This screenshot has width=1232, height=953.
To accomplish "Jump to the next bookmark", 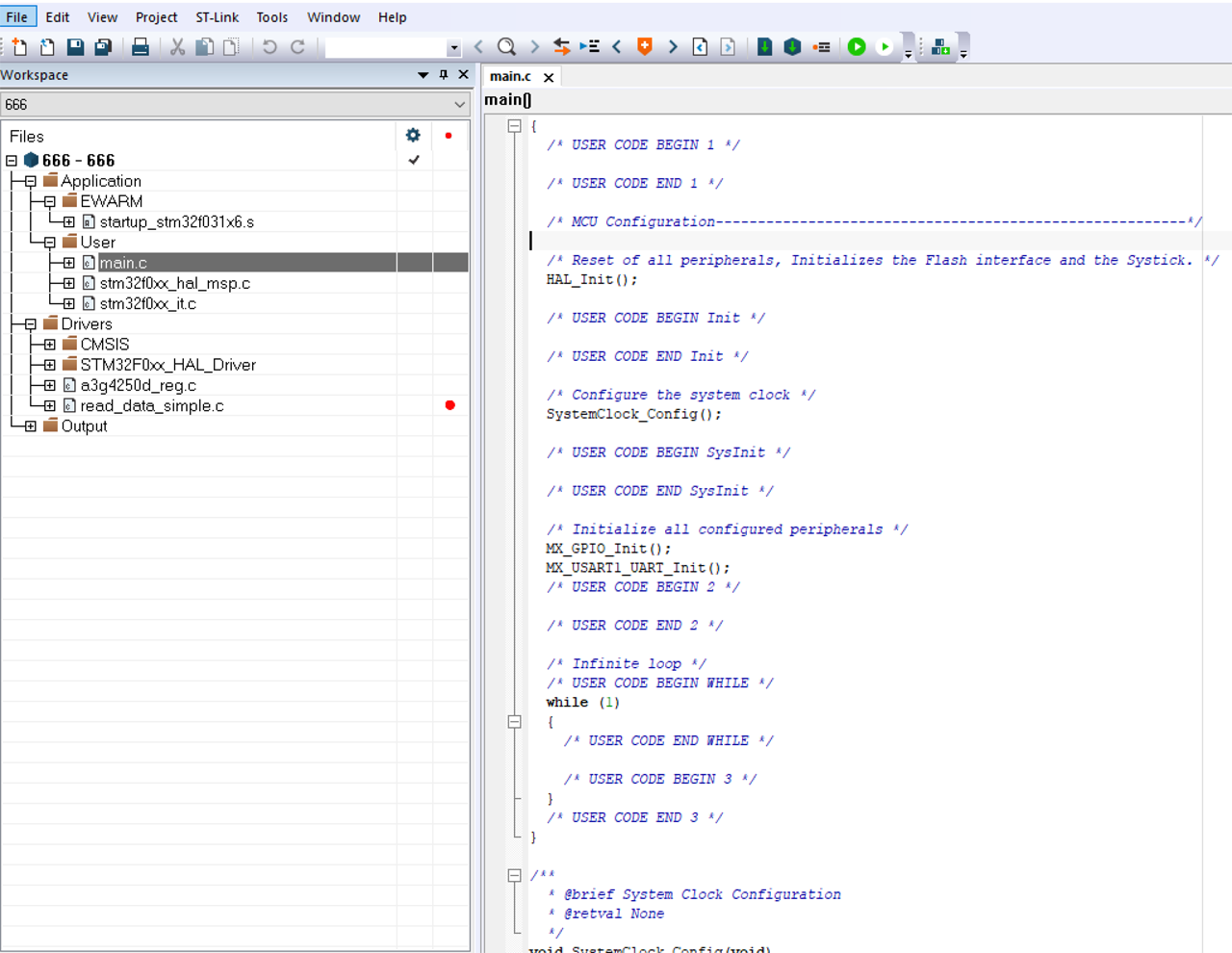I will [x=673, y=46].
